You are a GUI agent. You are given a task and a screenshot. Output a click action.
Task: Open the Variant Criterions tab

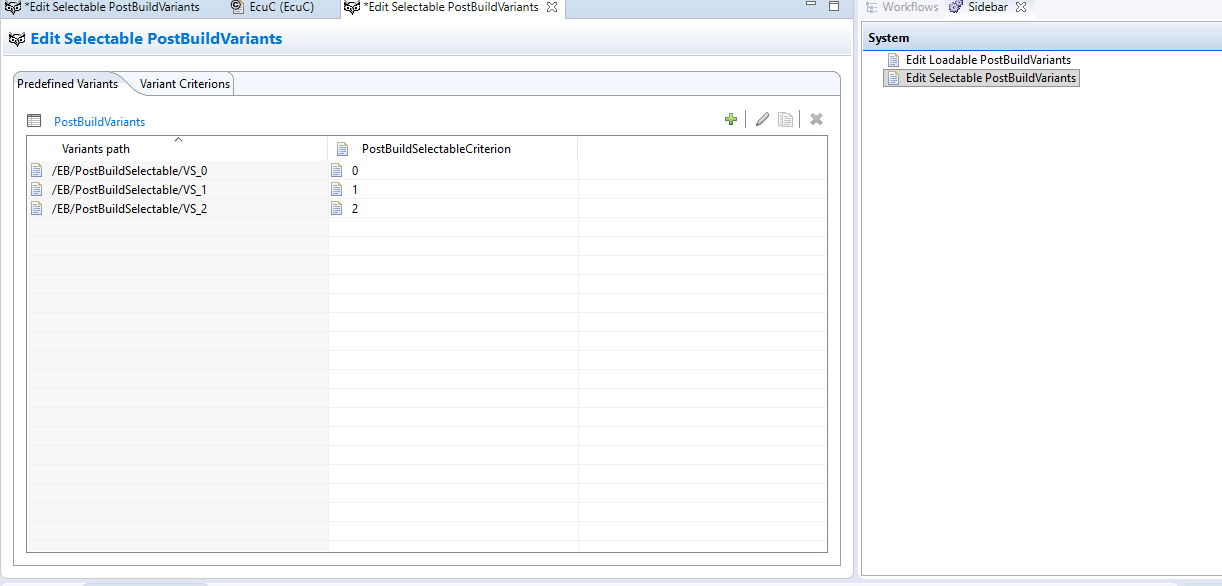click(185, 84)
